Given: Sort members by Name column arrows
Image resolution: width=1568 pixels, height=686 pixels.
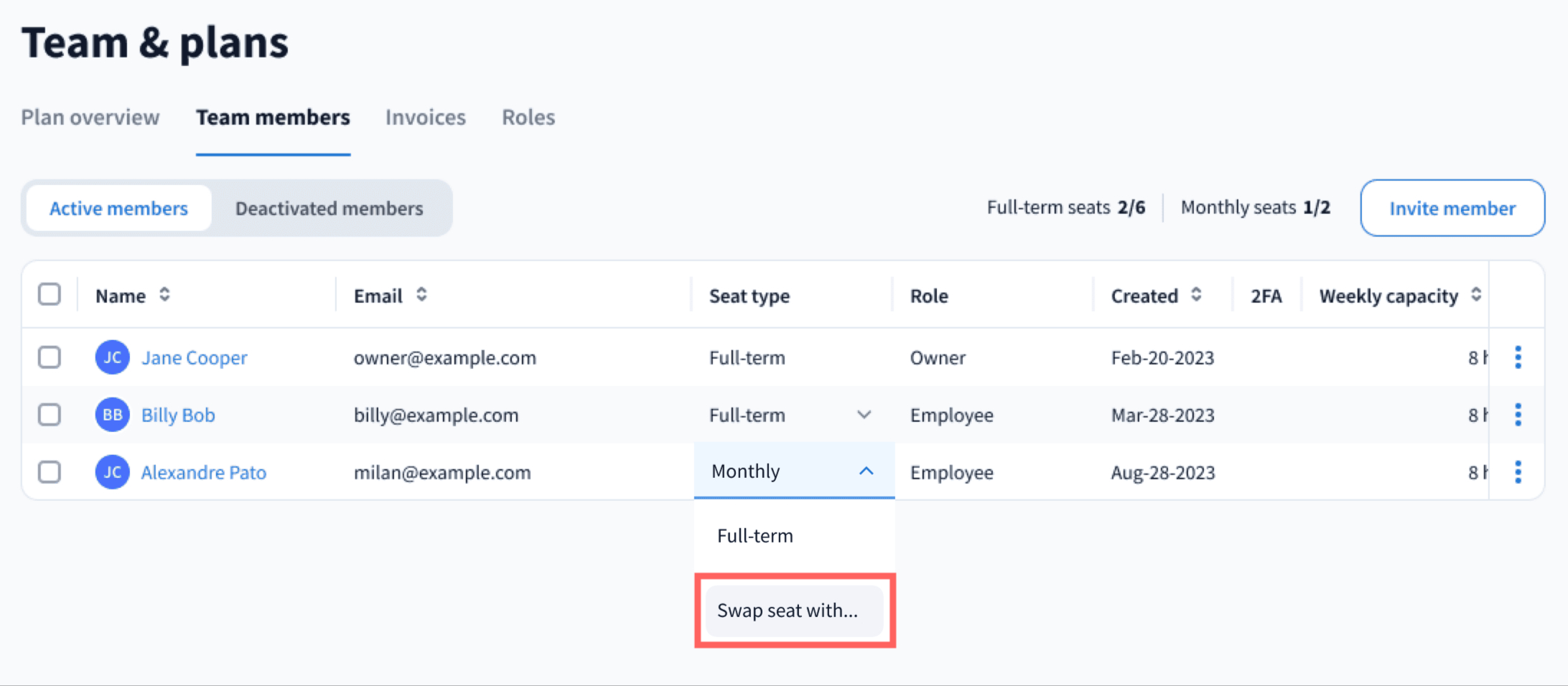Looking at the screenshot, I should pos(164,295).
